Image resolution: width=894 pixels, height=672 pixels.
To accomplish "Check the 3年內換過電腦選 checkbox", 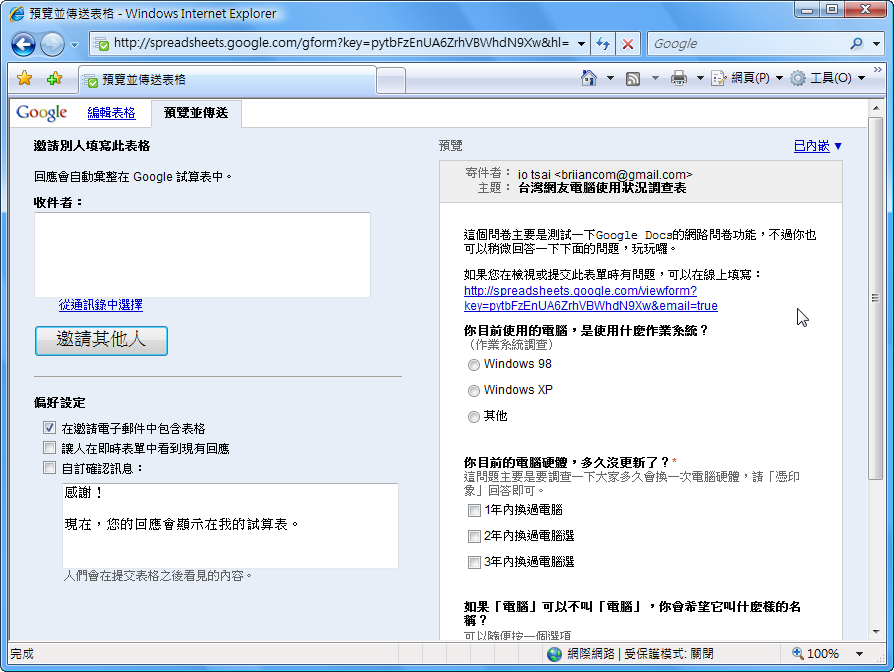I will coord(474,563).
